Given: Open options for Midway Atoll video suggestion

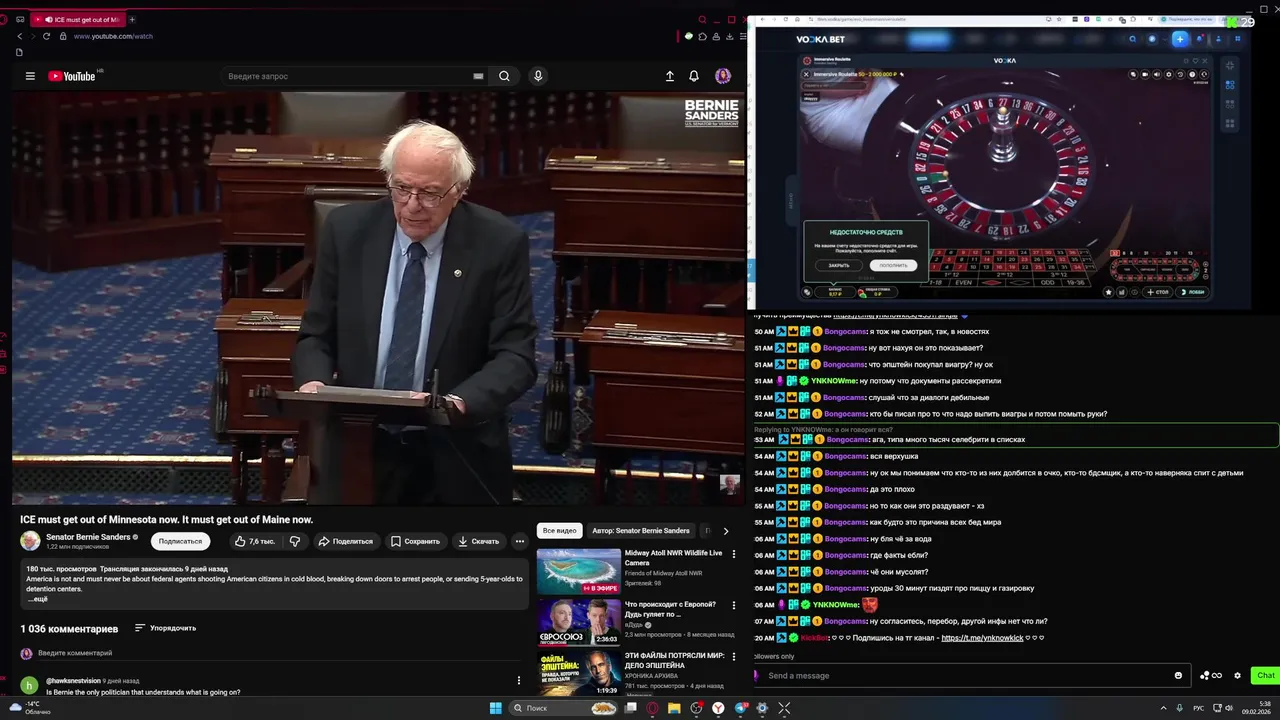Looking at the screenshot, I should [734, 554].
